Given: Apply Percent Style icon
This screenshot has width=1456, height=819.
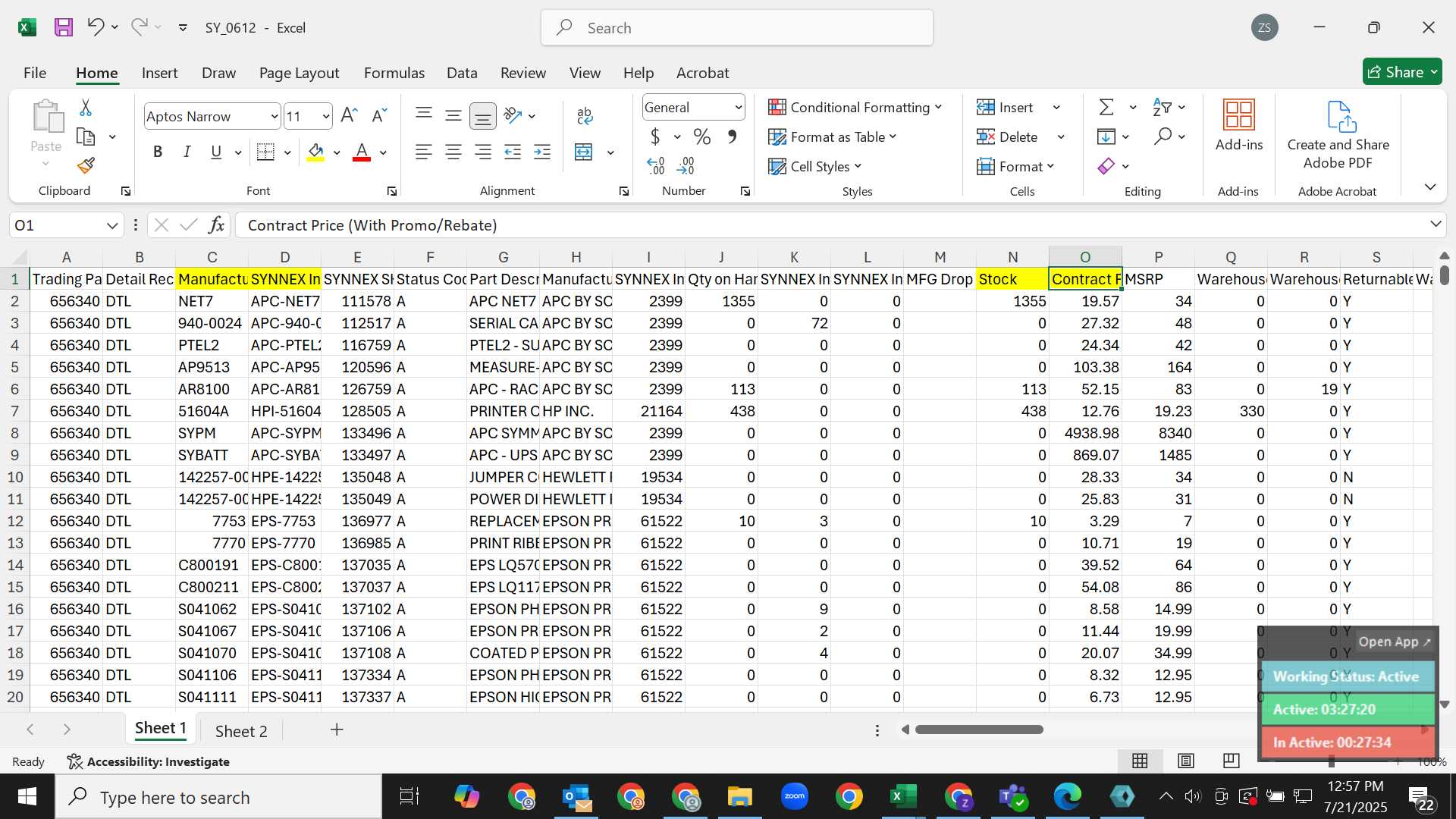Looking at the screenshot, I should tap(702, 136).
